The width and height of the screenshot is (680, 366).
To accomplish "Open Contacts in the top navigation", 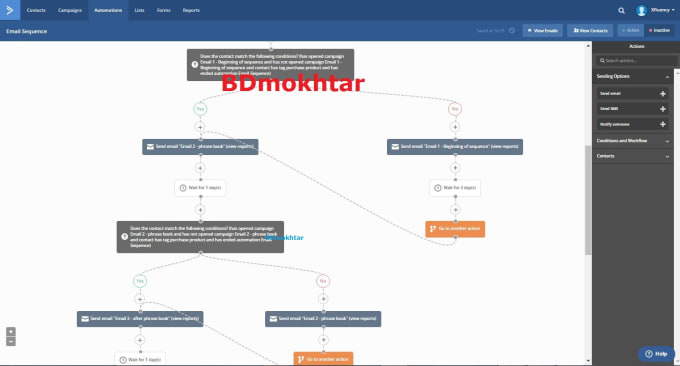I will (x=36, y=10).
